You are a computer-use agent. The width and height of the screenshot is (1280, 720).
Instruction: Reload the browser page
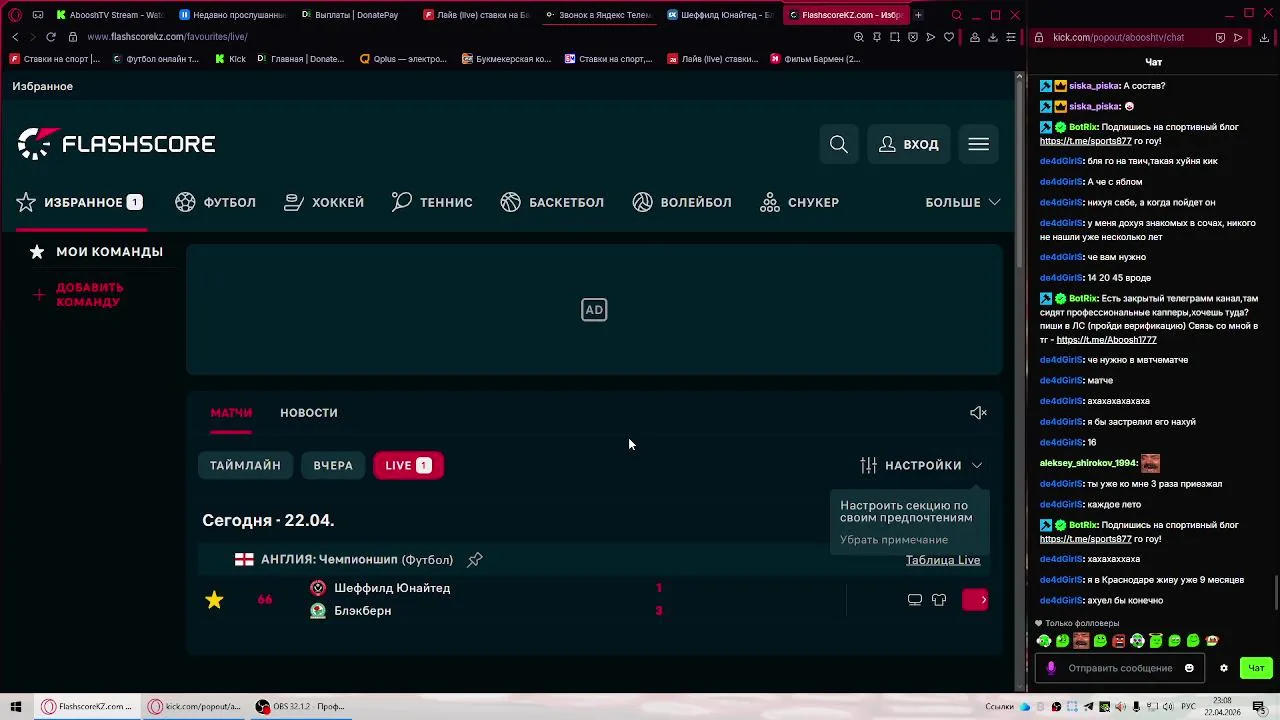[x=50, y=37]
